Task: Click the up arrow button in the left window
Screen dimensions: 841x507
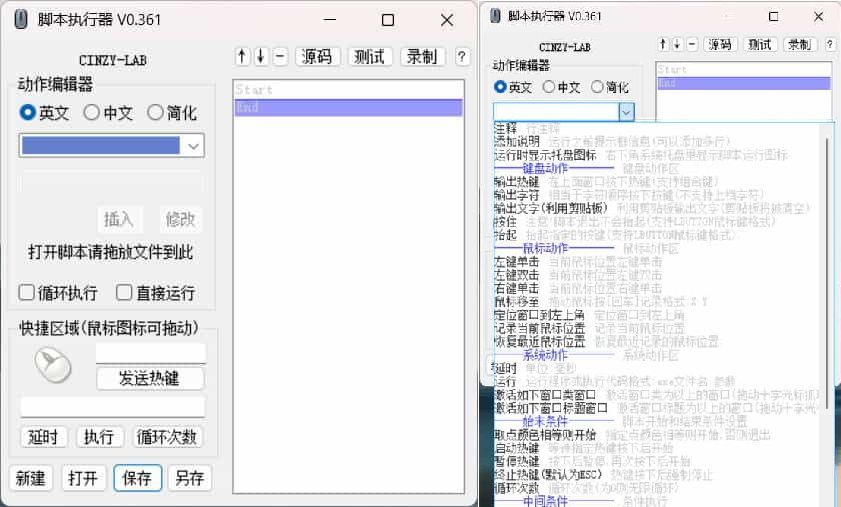Action: 242,57
